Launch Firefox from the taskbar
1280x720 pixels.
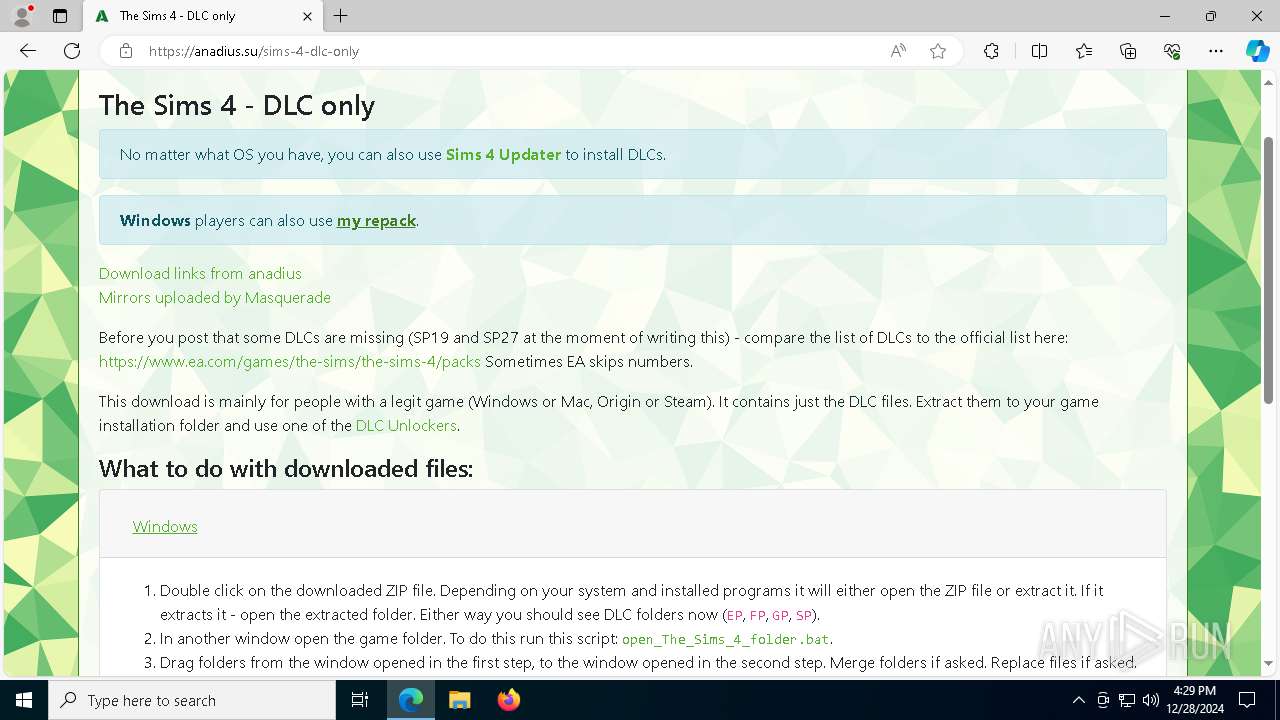pyautogui.click(x=509, y=700)
